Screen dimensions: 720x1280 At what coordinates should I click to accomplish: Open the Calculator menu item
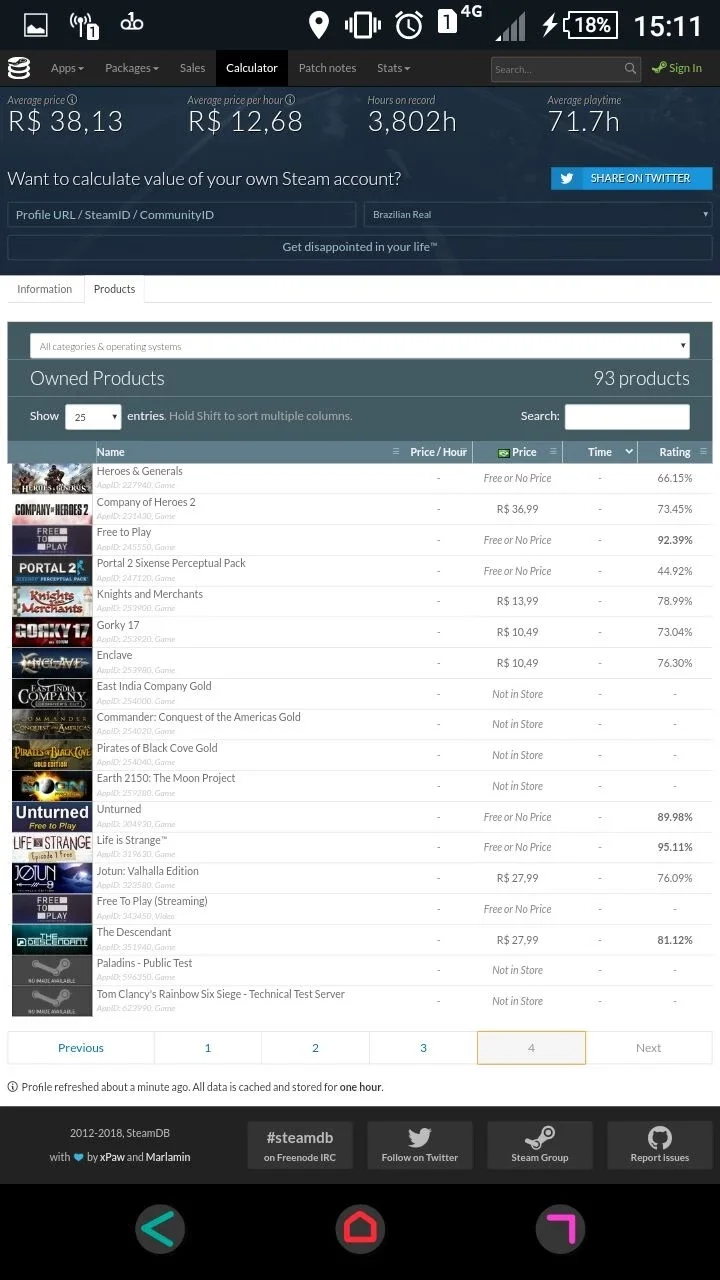pos(252,68)
